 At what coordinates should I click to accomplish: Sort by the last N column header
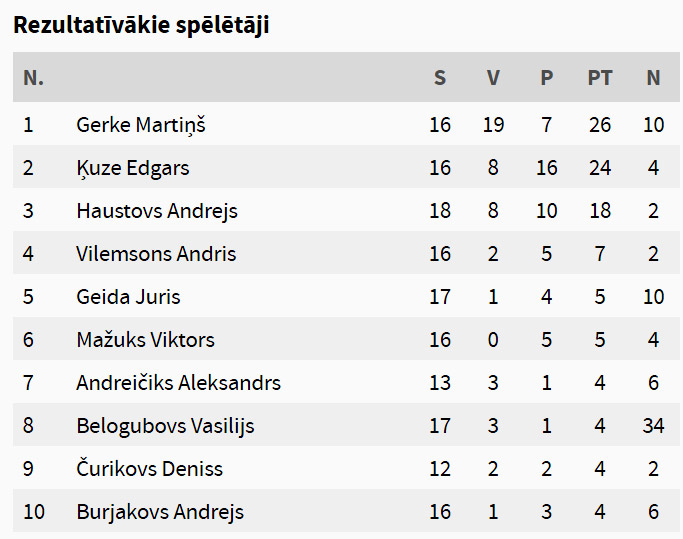(653, 78)
